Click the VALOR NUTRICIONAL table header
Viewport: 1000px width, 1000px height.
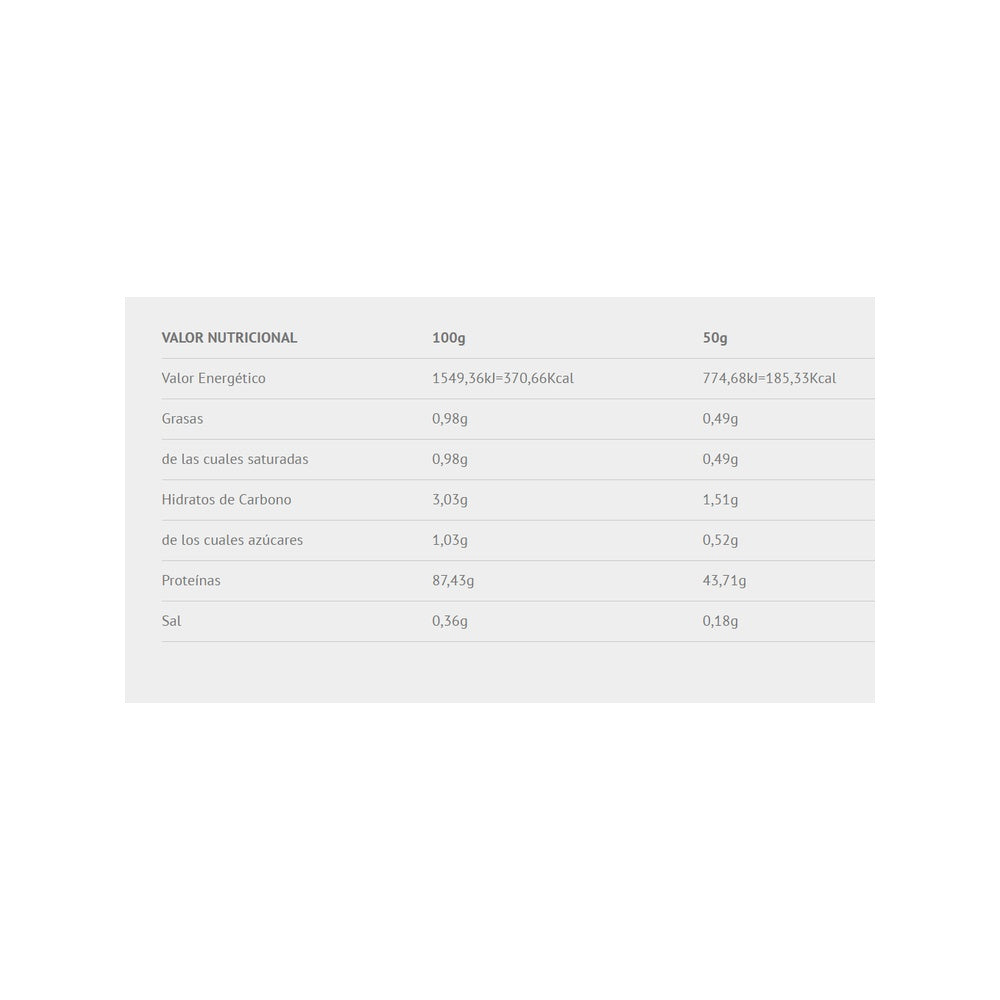pos(229,338)
